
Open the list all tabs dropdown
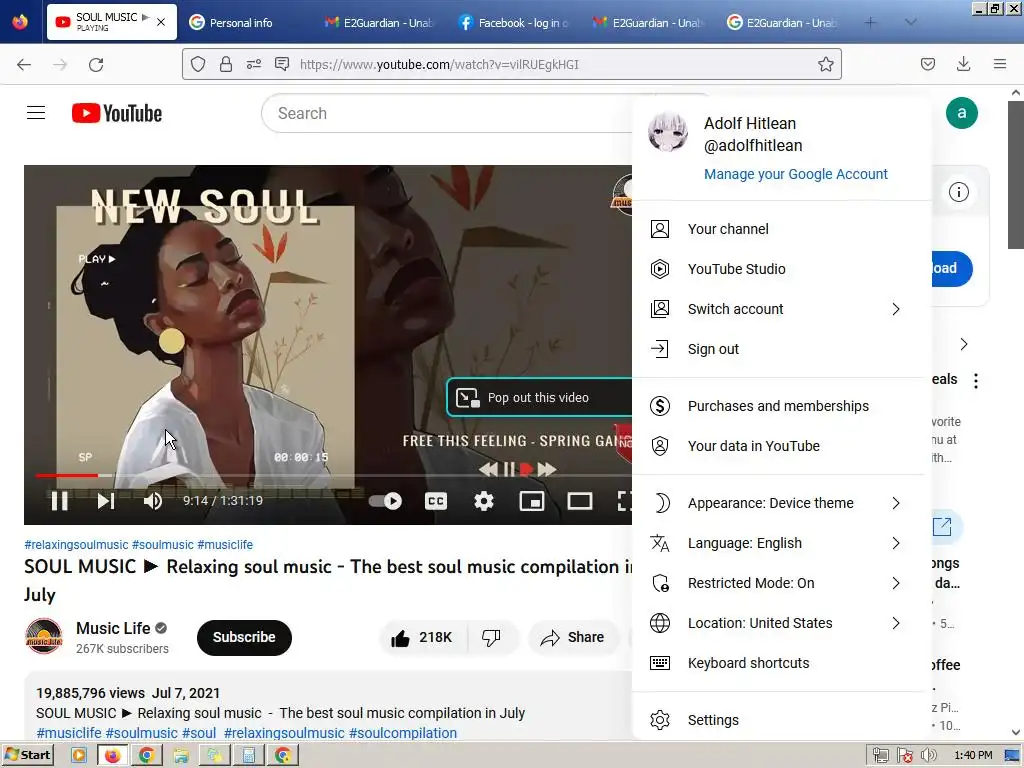pos(910,23)
